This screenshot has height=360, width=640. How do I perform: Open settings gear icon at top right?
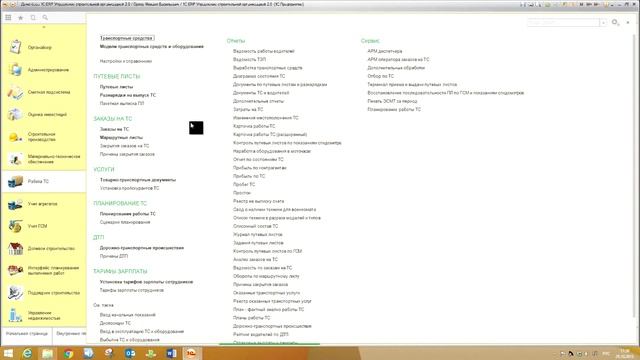[x=615, y=22]
